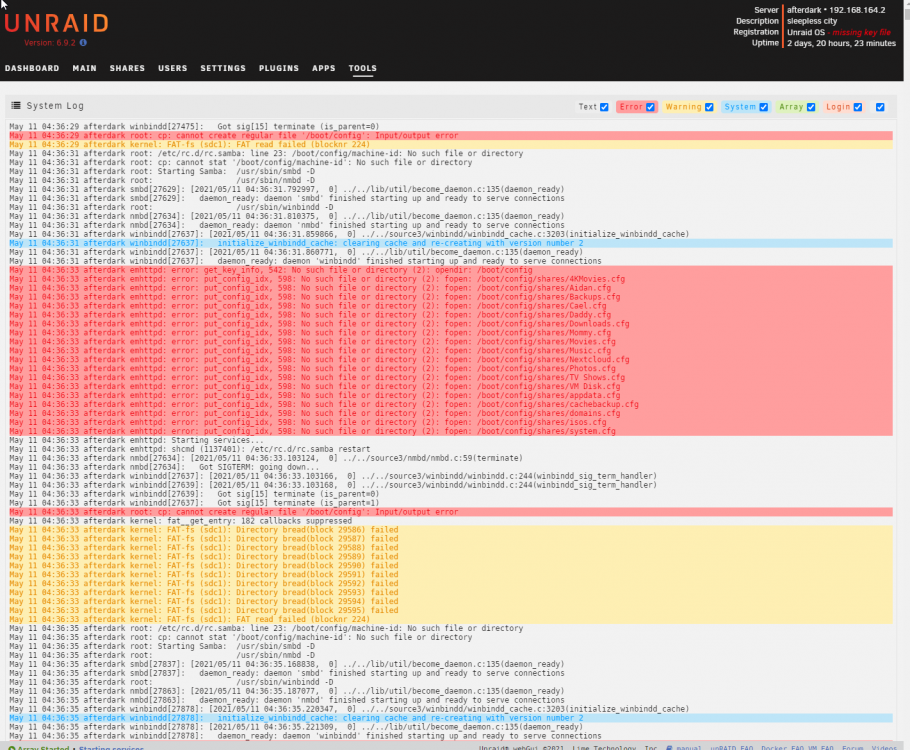This screenshot has width=910, height=750.
Task: Select the 'Directory bread(block 29590) failed' warning
Action: [450, 566]
